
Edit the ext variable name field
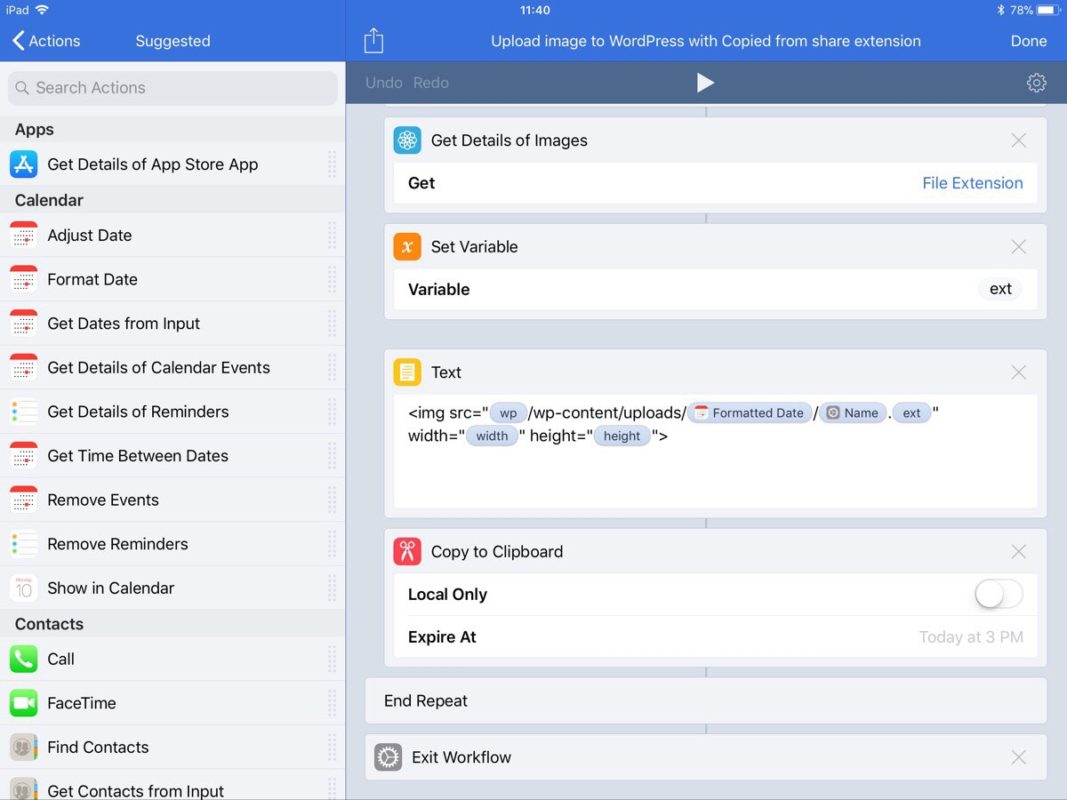1000,289
